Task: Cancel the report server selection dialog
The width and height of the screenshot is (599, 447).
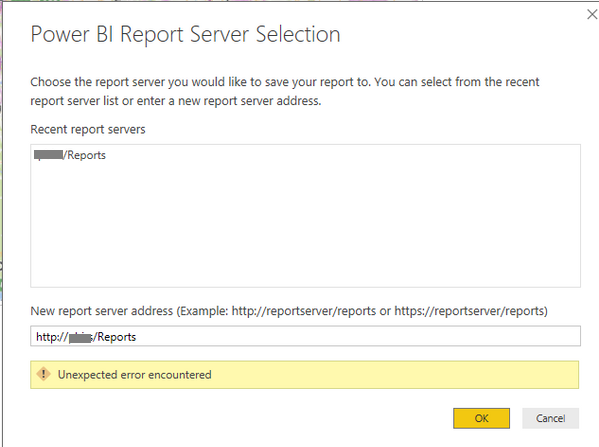Action: click(x=550, y=418)
